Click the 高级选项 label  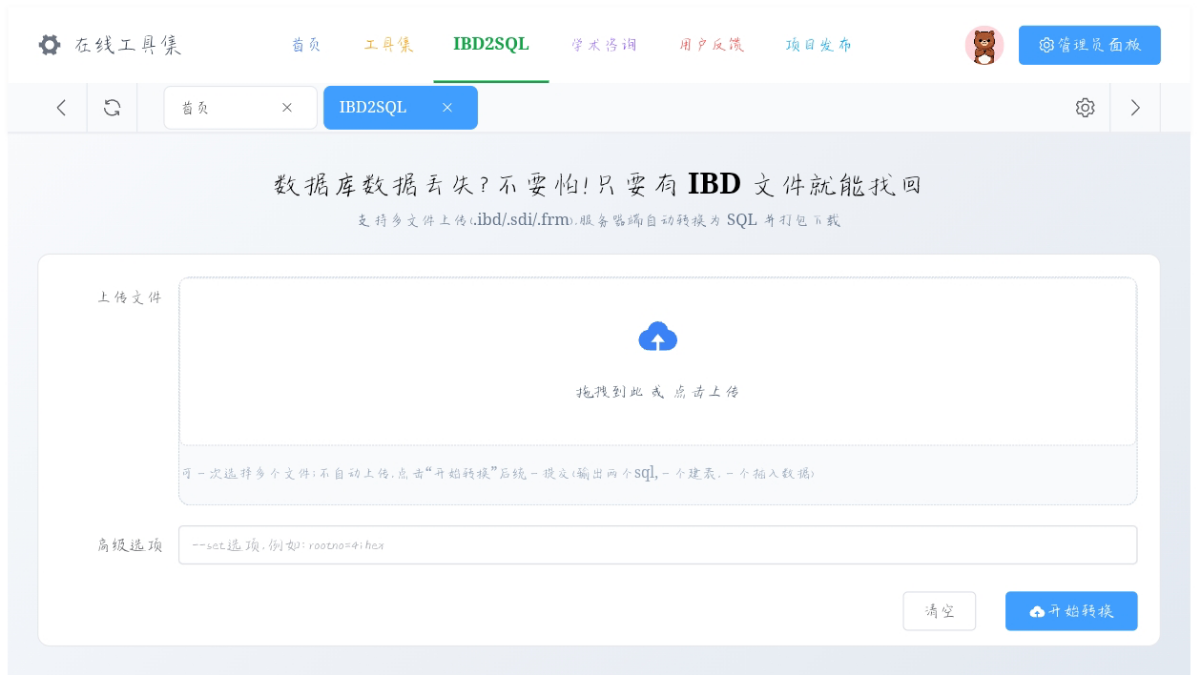tap(130, 545)
